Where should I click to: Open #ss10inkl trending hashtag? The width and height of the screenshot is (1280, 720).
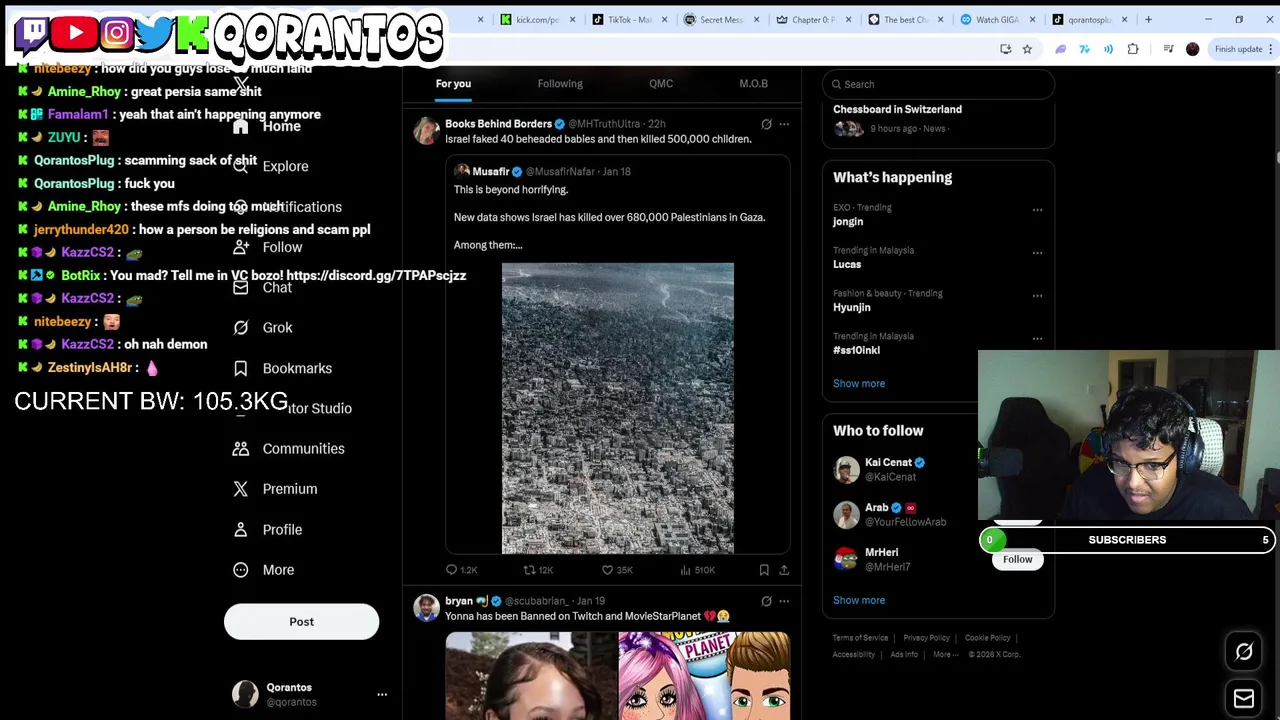(856, 351)
